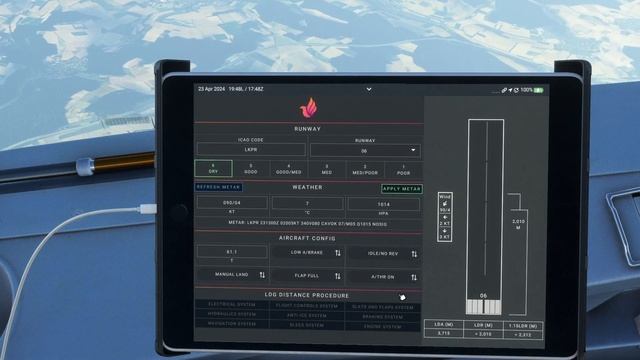Open the runway 06 dropdown
This screenshot has width=640, height=360.
point(365,151)
